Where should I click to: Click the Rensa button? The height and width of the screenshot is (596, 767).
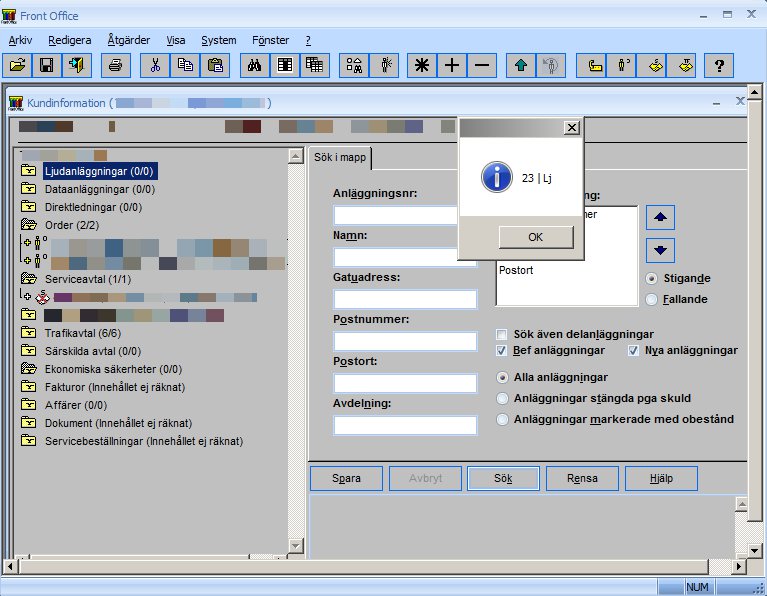582,479
